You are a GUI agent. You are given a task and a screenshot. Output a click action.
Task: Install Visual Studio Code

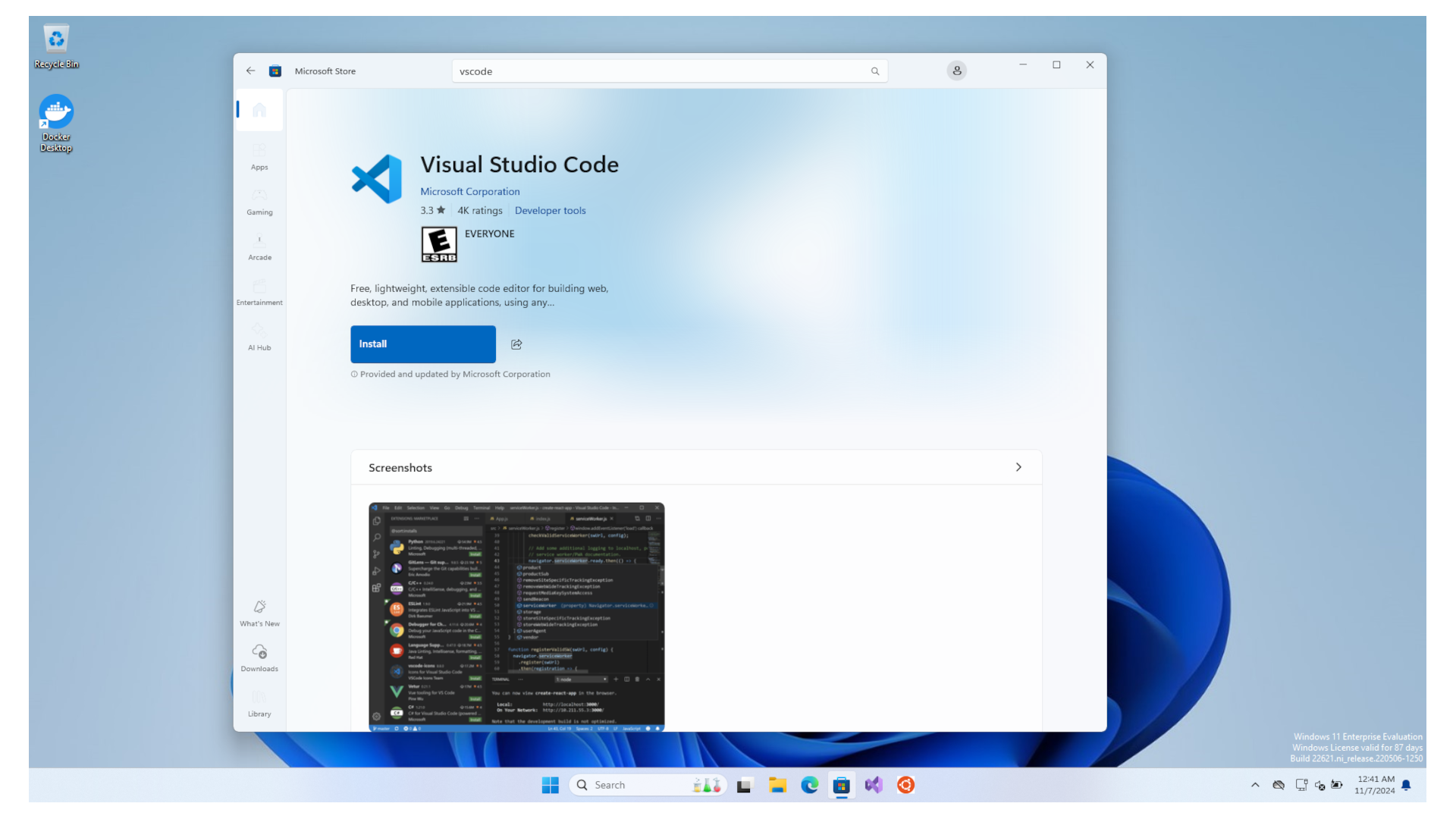pos(422,344)
